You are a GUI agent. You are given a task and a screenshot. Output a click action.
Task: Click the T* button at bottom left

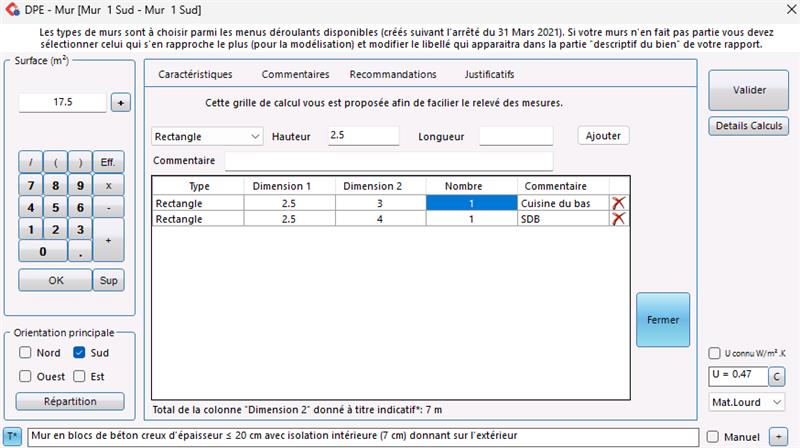(x=13, y=437)
